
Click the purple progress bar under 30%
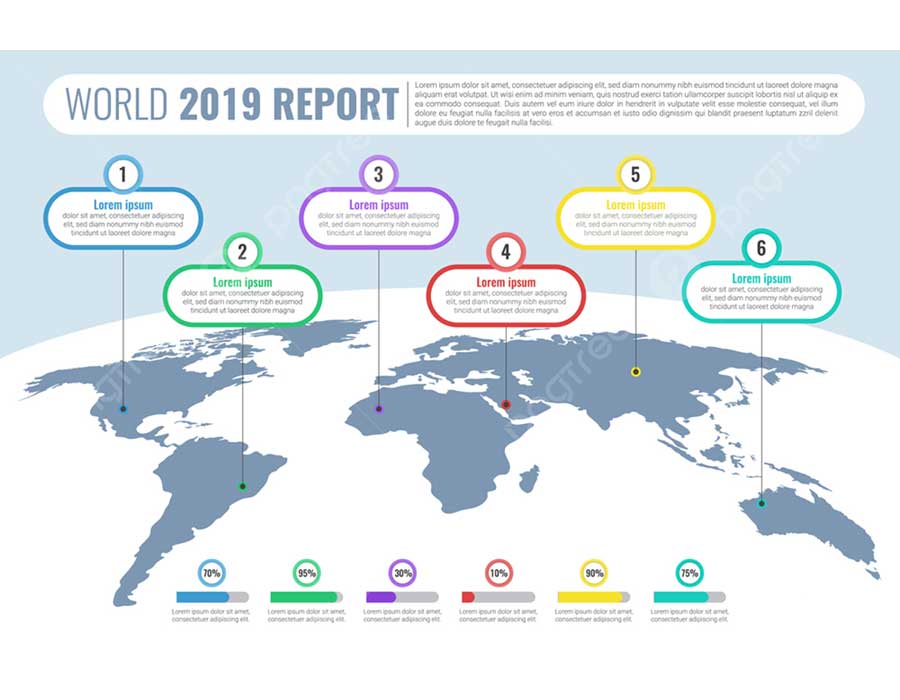[402, 597]
